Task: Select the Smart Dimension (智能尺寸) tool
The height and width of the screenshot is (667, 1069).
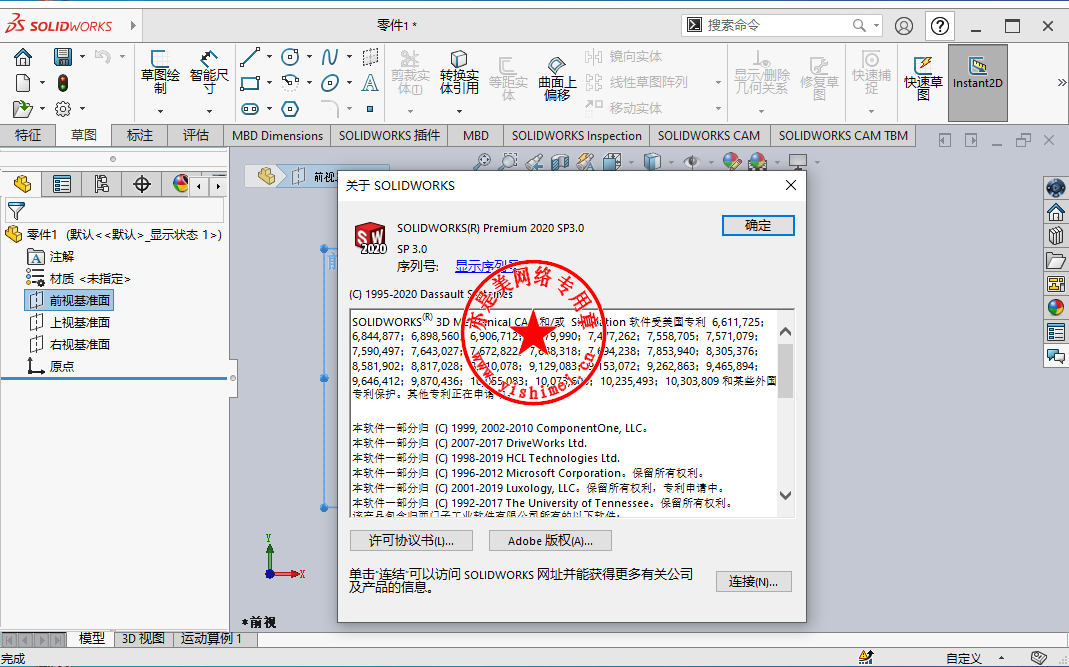Action: click(x=209, y=74)
